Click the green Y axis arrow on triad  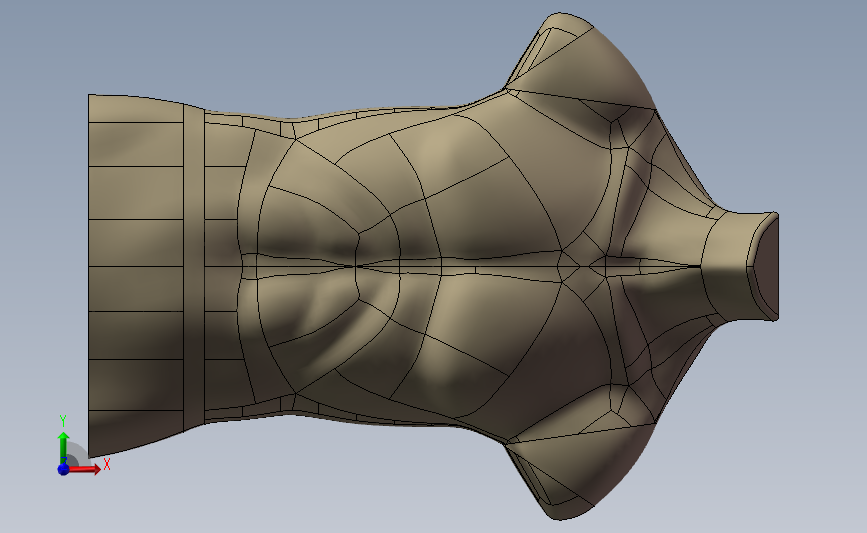pos(64,448)
